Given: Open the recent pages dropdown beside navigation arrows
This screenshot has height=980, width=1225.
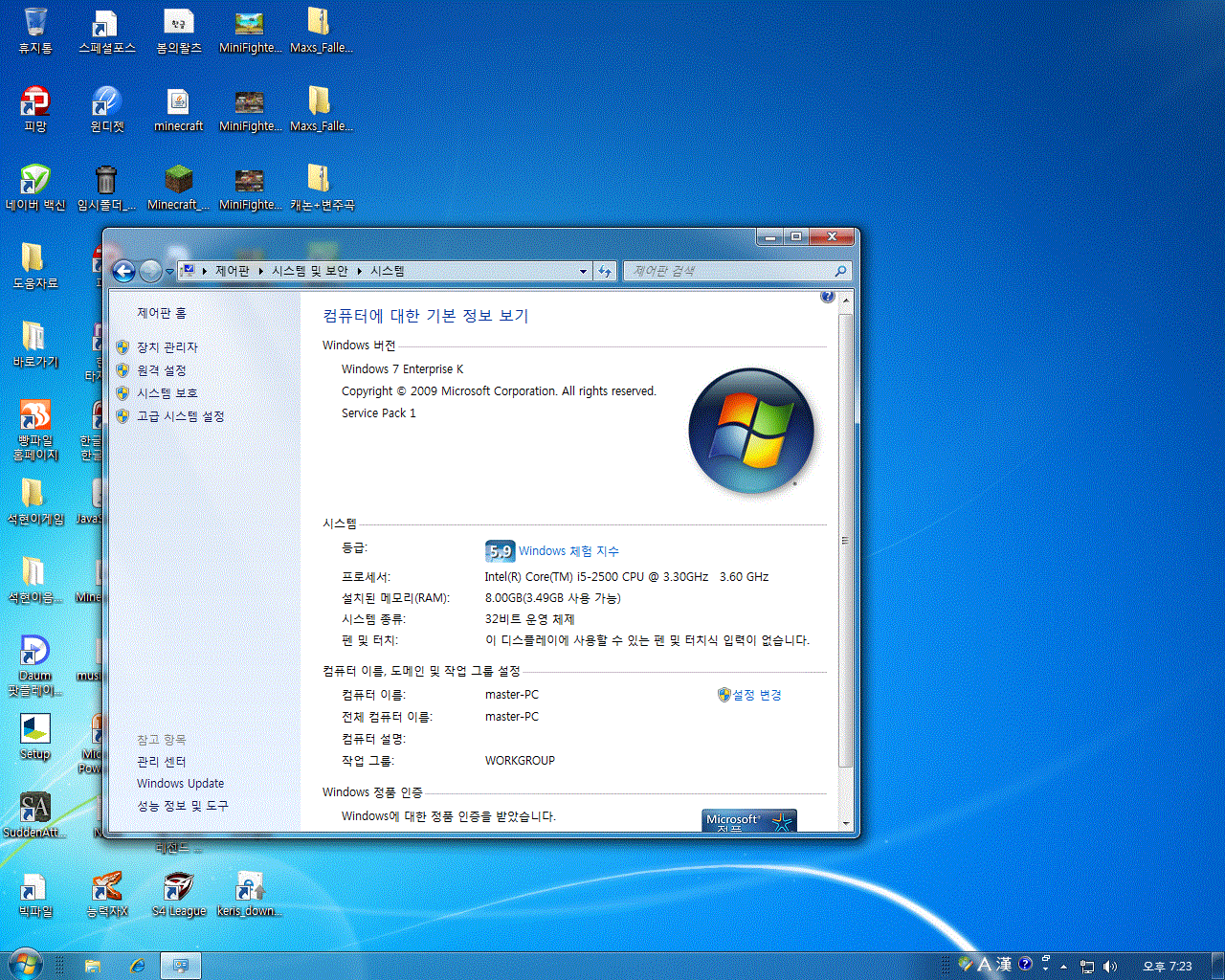Looking at the screenshot, I should coord(169,272).
